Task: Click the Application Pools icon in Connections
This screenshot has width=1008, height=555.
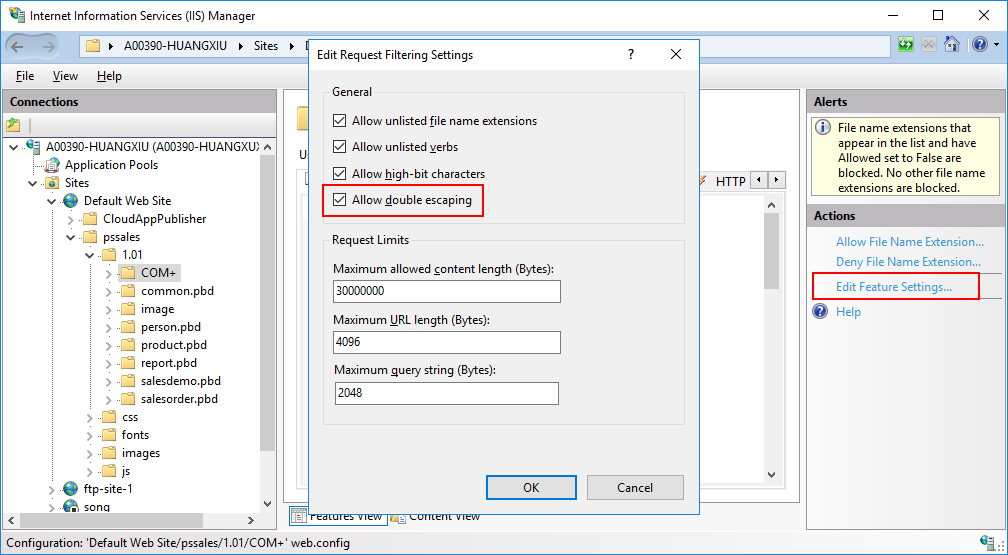Action: [52, 165]
